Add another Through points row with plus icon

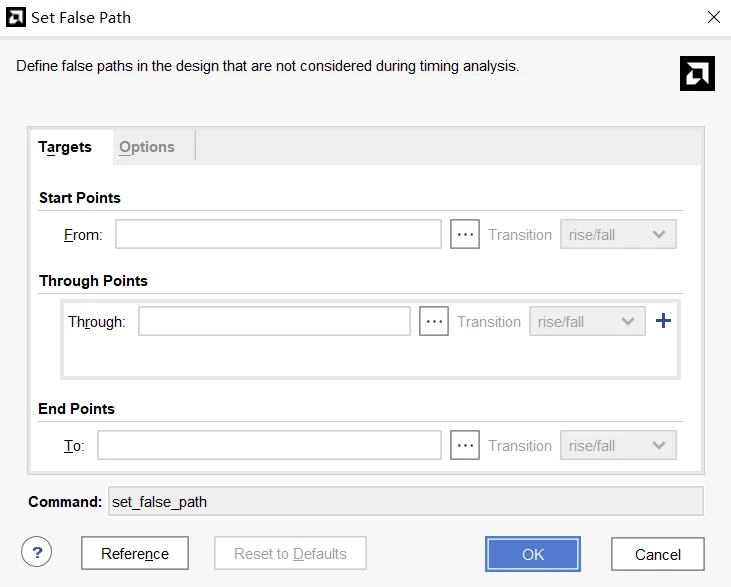662,321
